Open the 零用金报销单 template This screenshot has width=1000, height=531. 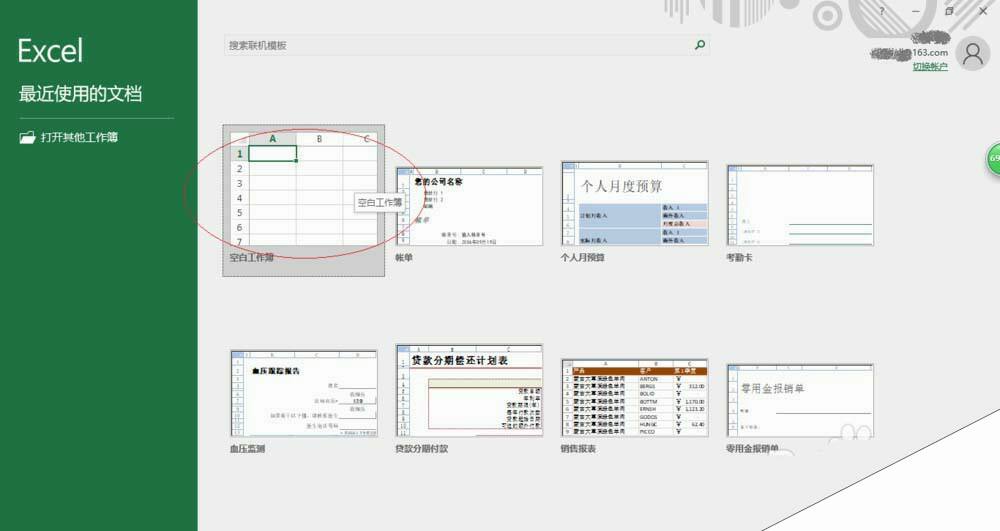coord(799,400)
